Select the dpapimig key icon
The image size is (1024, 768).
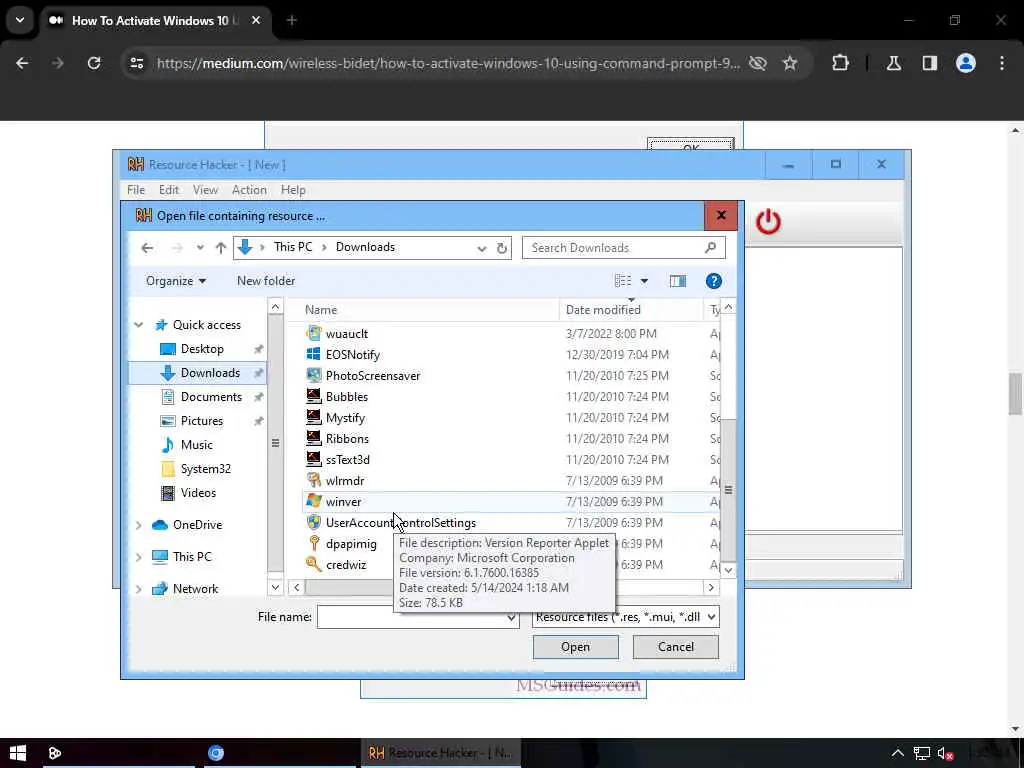pyautogui.click(x=314, y=543)
